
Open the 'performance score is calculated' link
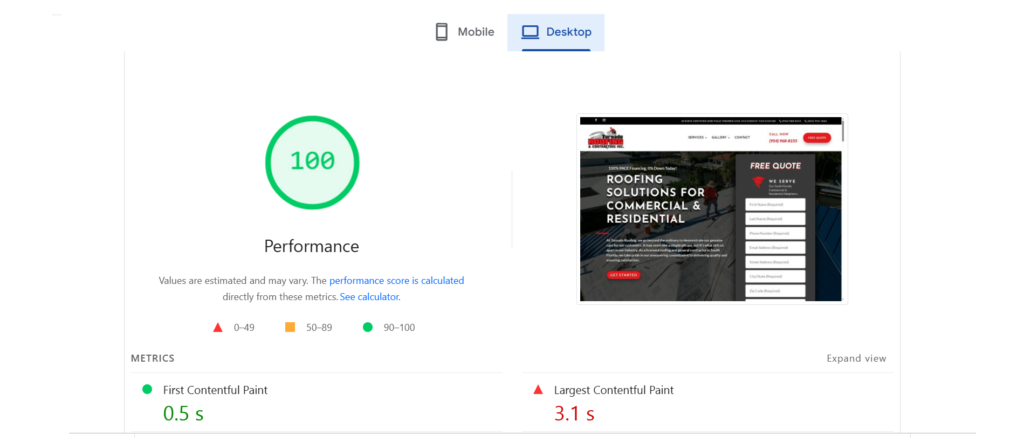click(x=396, y=281)
